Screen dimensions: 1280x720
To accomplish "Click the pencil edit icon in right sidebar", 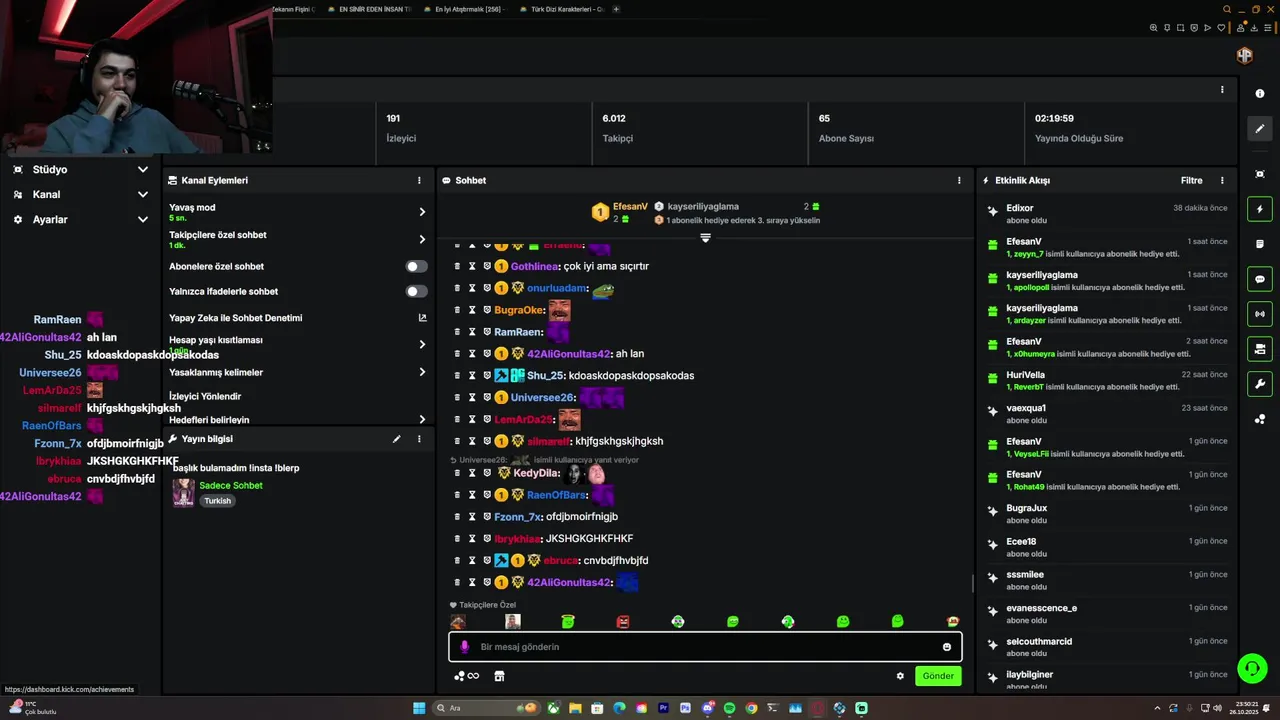I will pos(1260,129).
